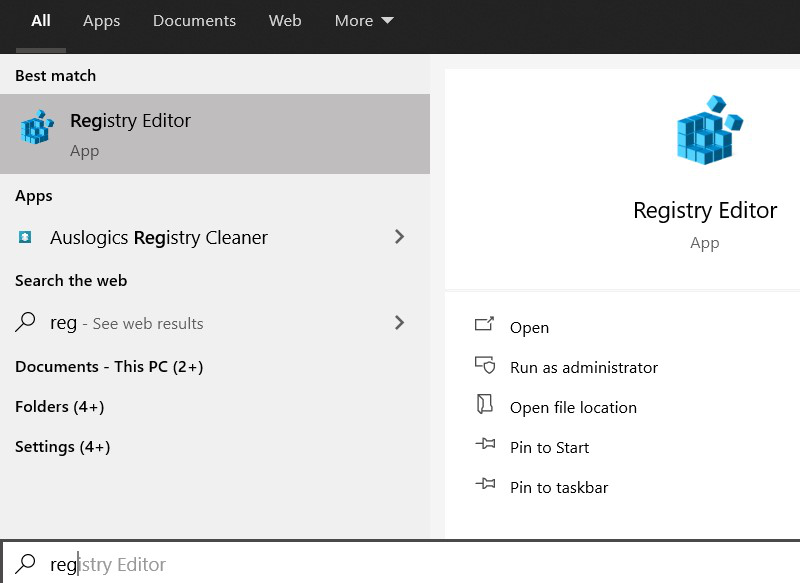Image resolution: width=800 pixels, height=583 pixels.
Task: Click the magnifier icon beside web results
Action: tap(26, 322)
